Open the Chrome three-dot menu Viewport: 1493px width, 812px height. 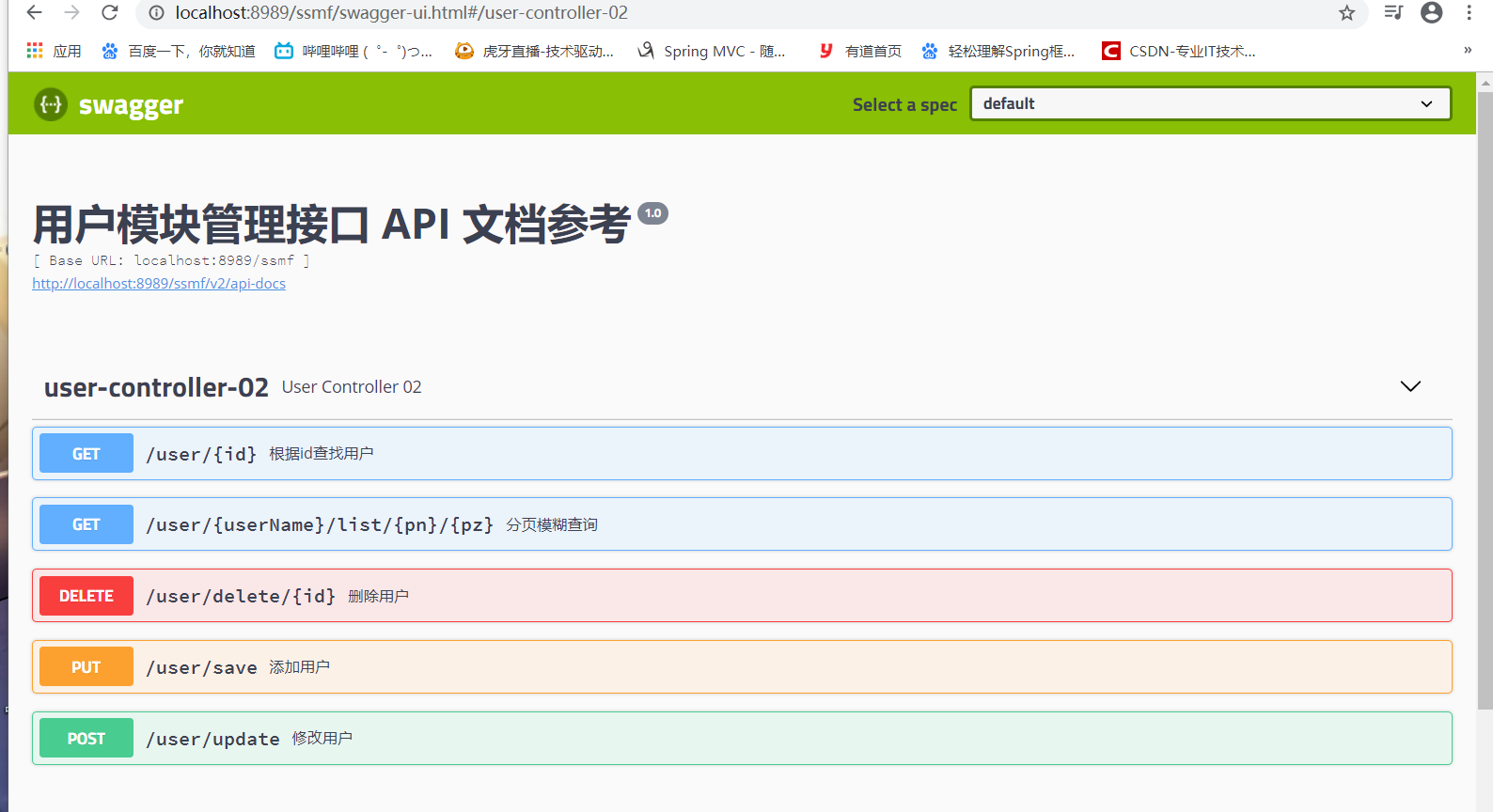[1469, 12]
